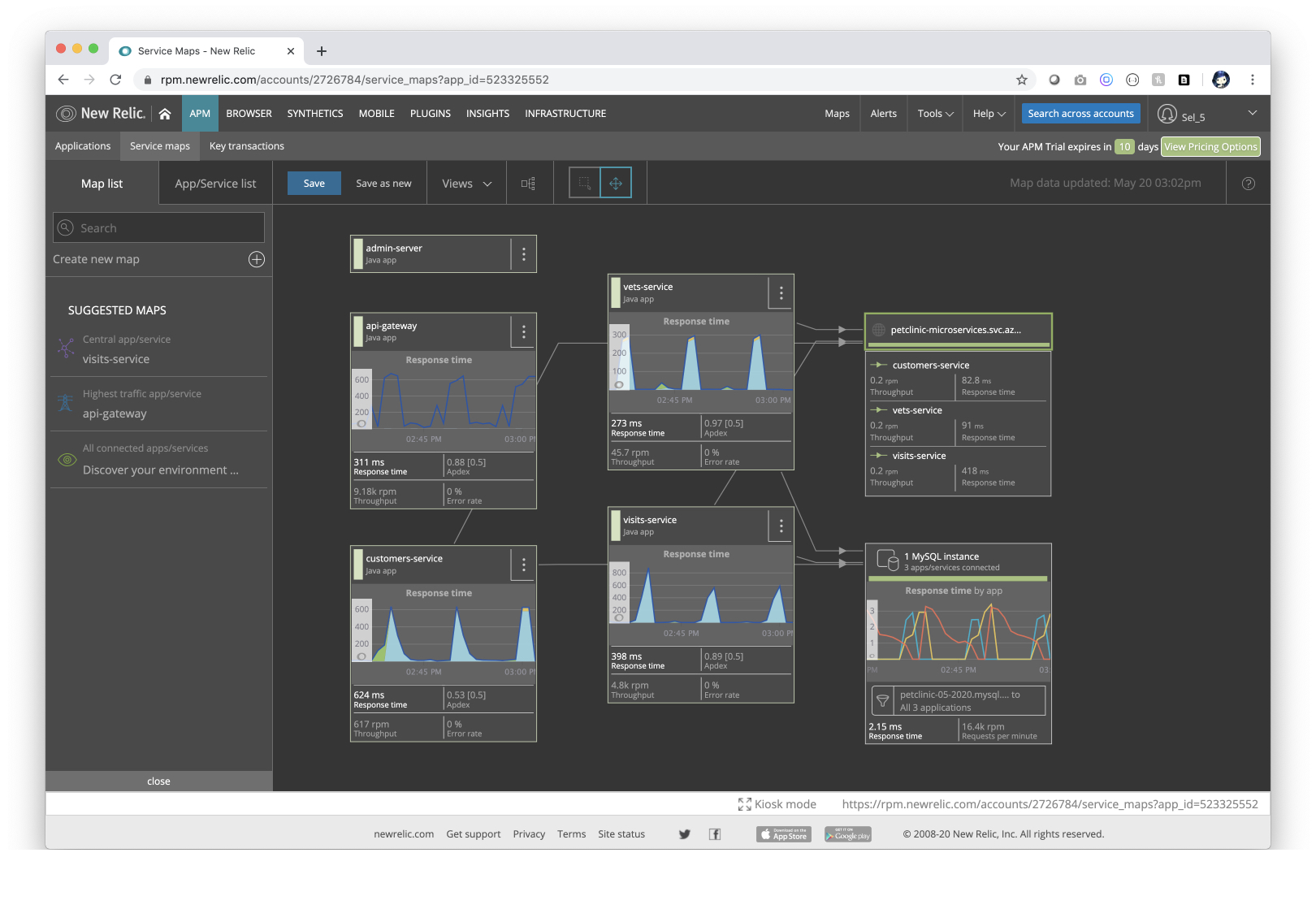Image resolution: width=1316 pixels, height=909 pixels.
Task: Open the map help question icon
Action: (1249, 184)
